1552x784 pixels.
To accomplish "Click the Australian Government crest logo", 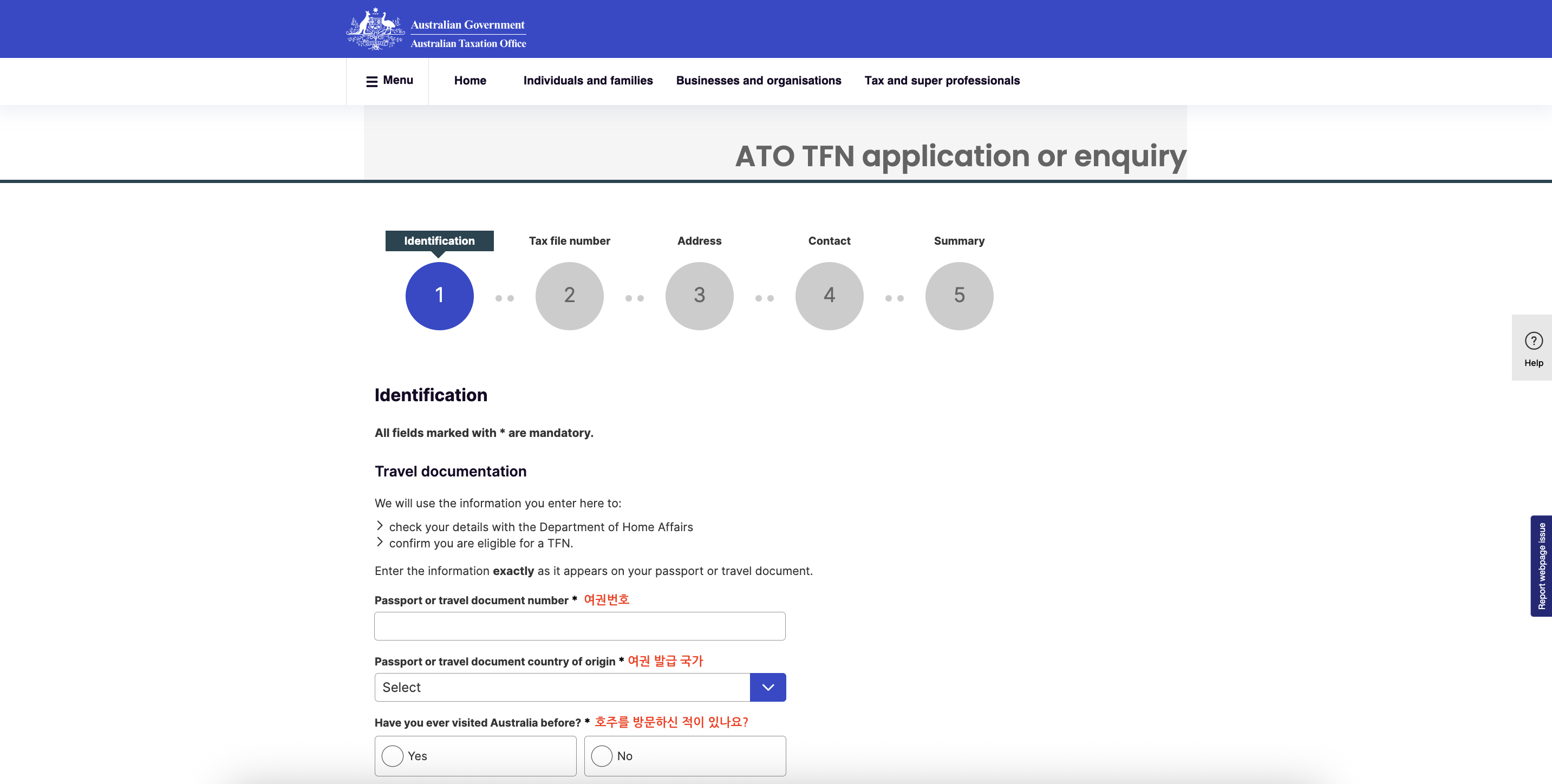I will pyautogui.click(x=375, y=29).
